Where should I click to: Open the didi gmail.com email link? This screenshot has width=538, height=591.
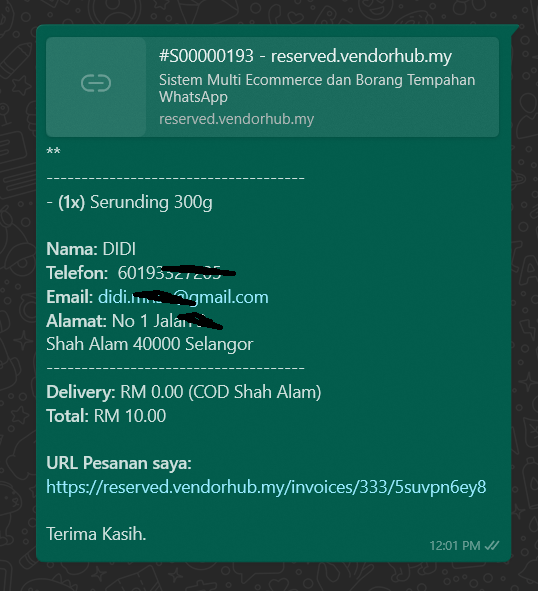(x=183, y=297)
